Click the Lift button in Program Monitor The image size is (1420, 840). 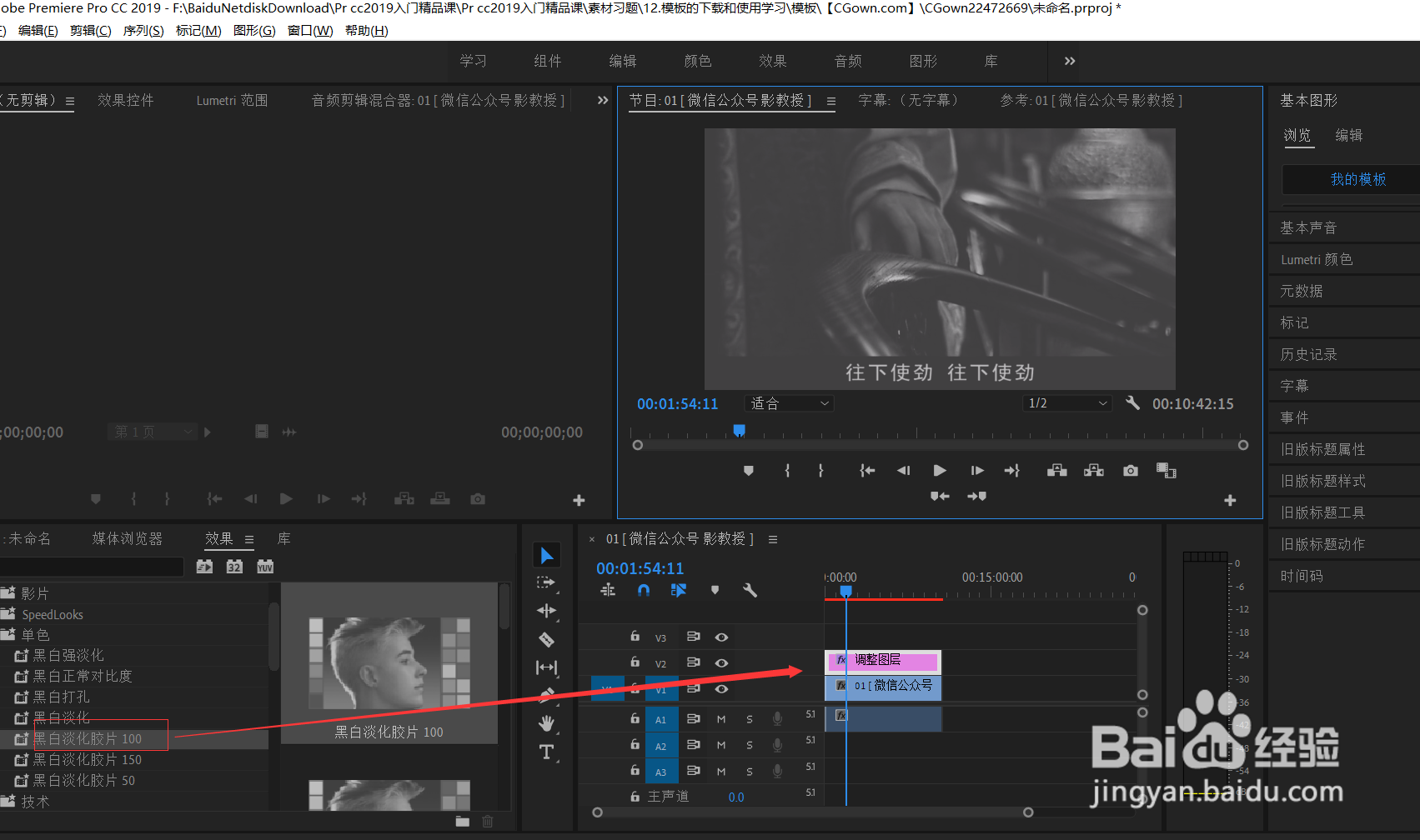click(1056, 471)
